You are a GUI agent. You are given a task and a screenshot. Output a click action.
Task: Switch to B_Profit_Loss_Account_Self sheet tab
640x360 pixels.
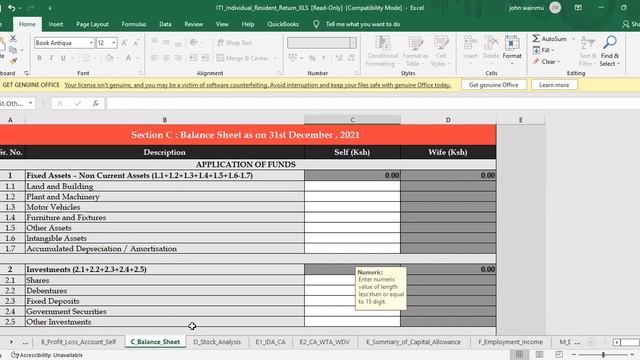78,342
